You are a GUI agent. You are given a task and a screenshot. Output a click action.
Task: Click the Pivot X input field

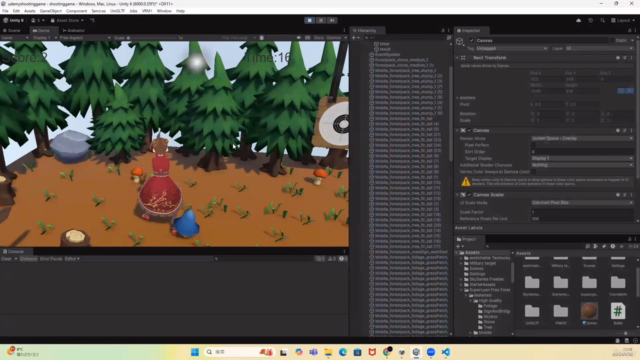(x=549, y=104)
